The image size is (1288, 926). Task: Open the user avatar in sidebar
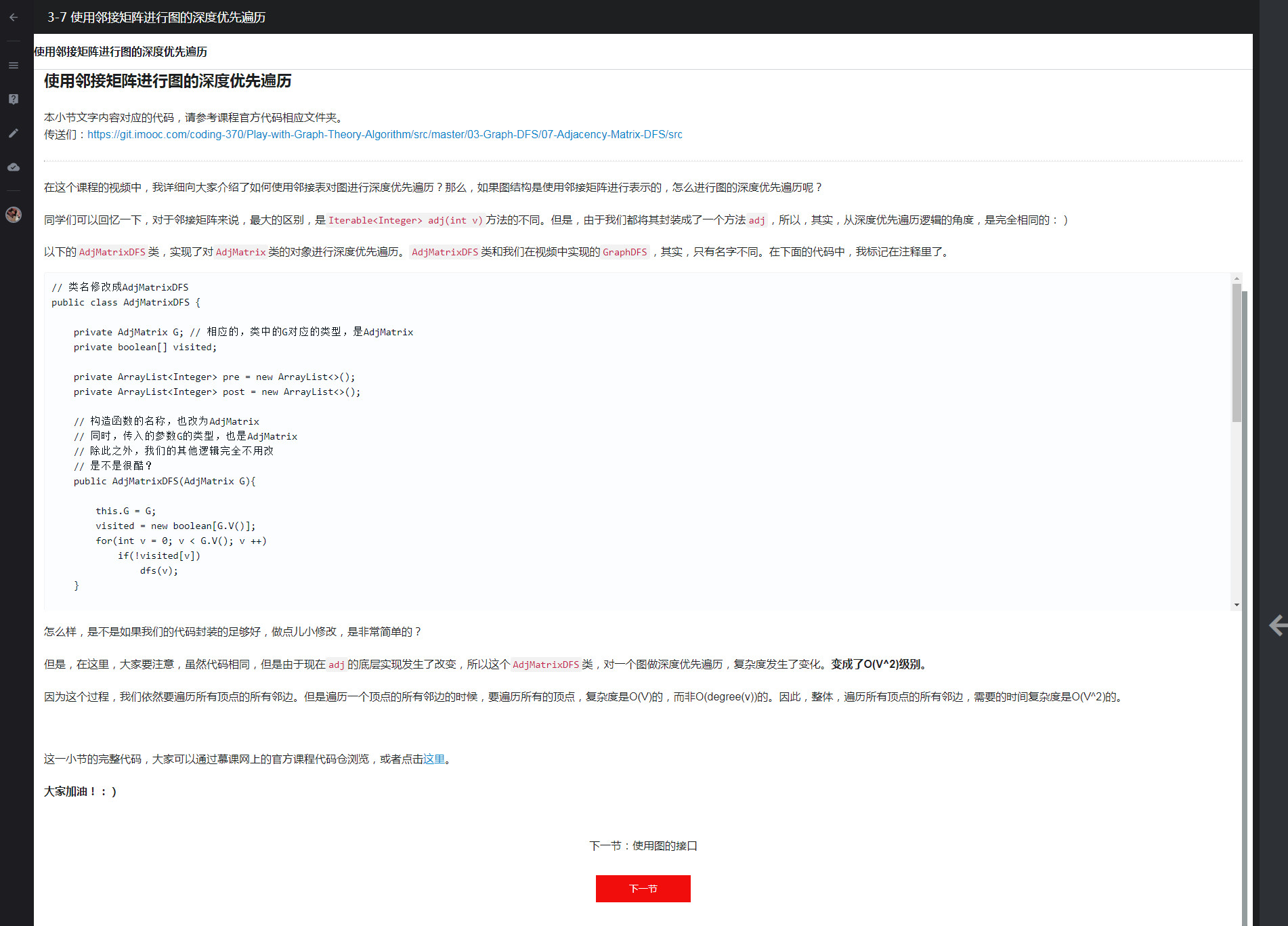click(14, 215)
